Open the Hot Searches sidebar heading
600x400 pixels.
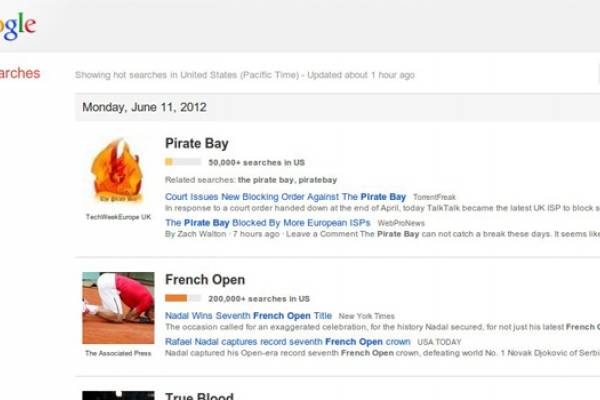tap(20, 73)
